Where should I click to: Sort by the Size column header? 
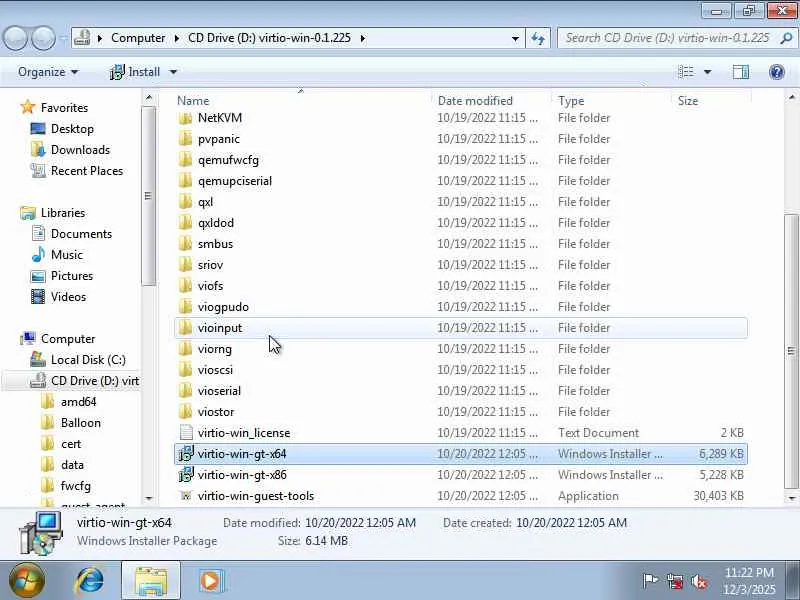point(687,101)
